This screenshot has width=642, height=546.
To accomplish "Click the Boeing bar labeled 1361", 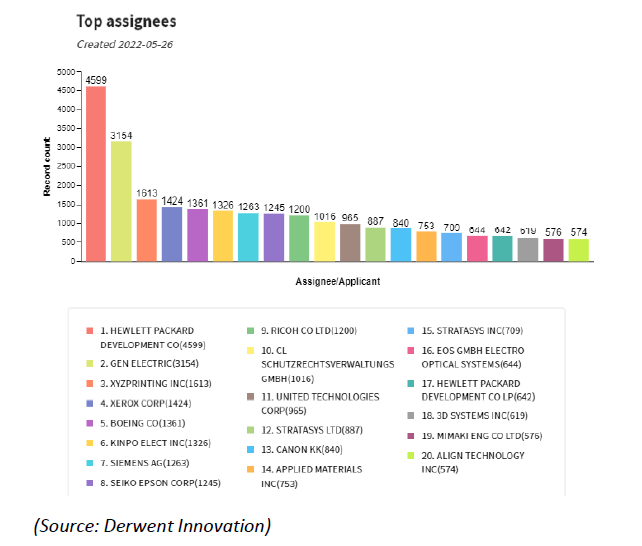I will 198,235.
